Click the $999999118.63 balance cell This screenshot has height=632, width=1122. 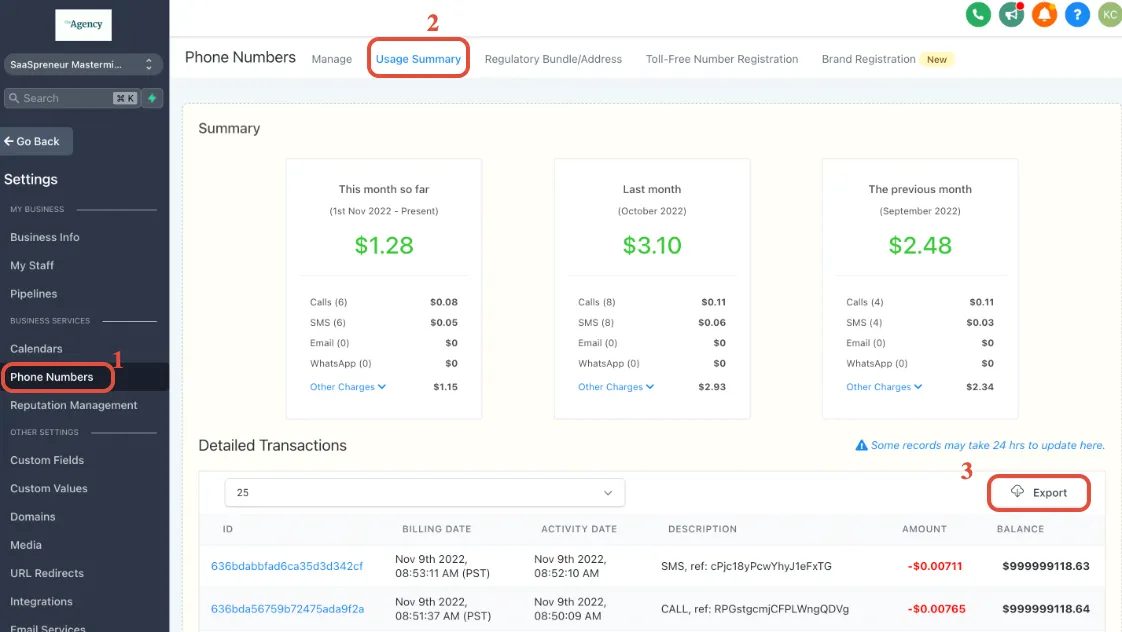point(1045,566)
